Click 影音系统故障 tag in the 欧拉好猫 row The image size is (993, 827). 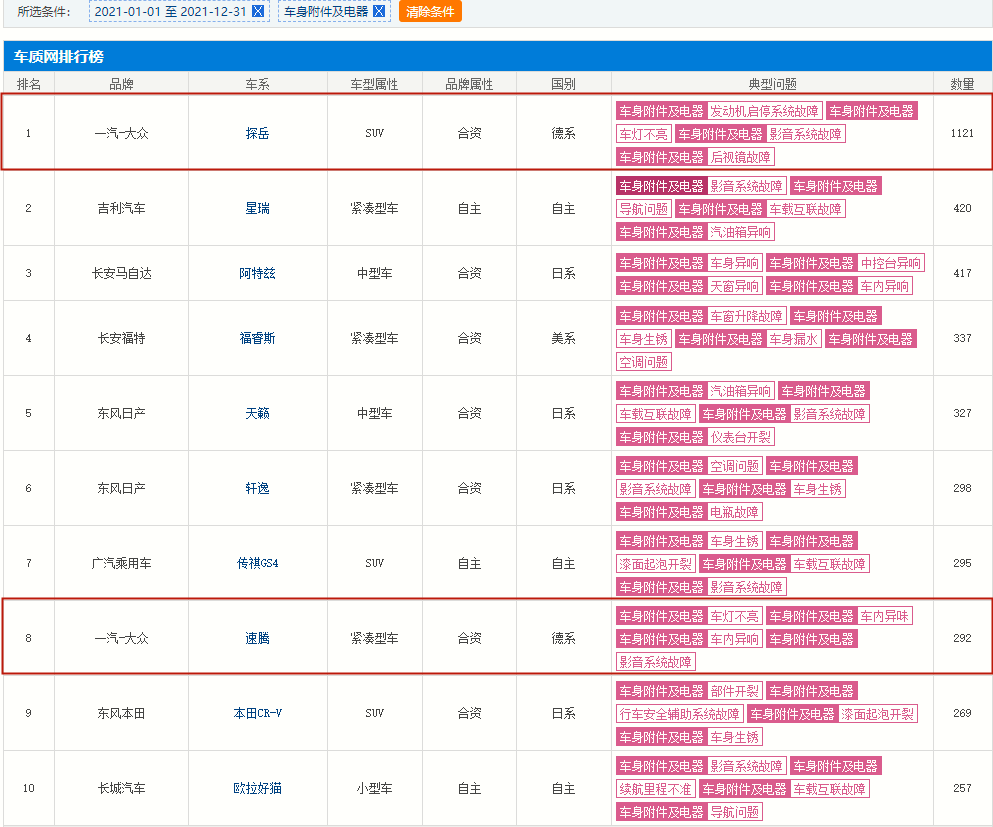click(746, 766)
